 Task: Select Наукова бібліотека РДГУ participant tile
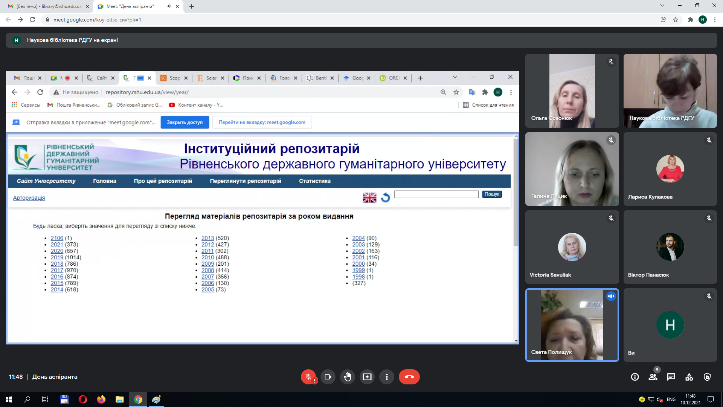(x=670, y=91)
